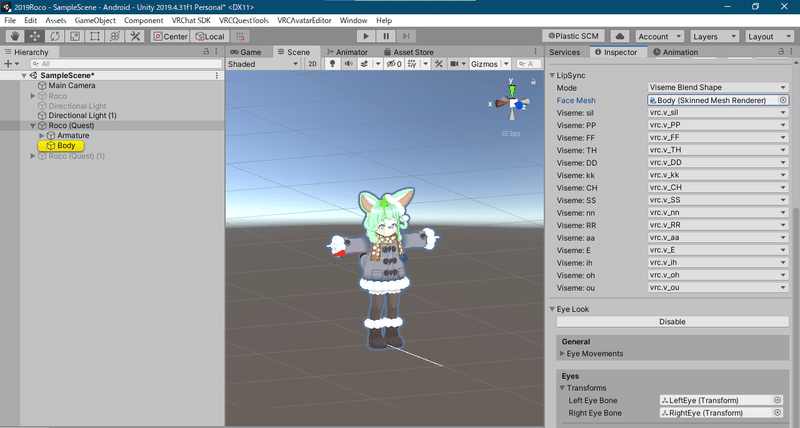
Task: Open the VRCAvatarEditor menu
Action: 304,20
